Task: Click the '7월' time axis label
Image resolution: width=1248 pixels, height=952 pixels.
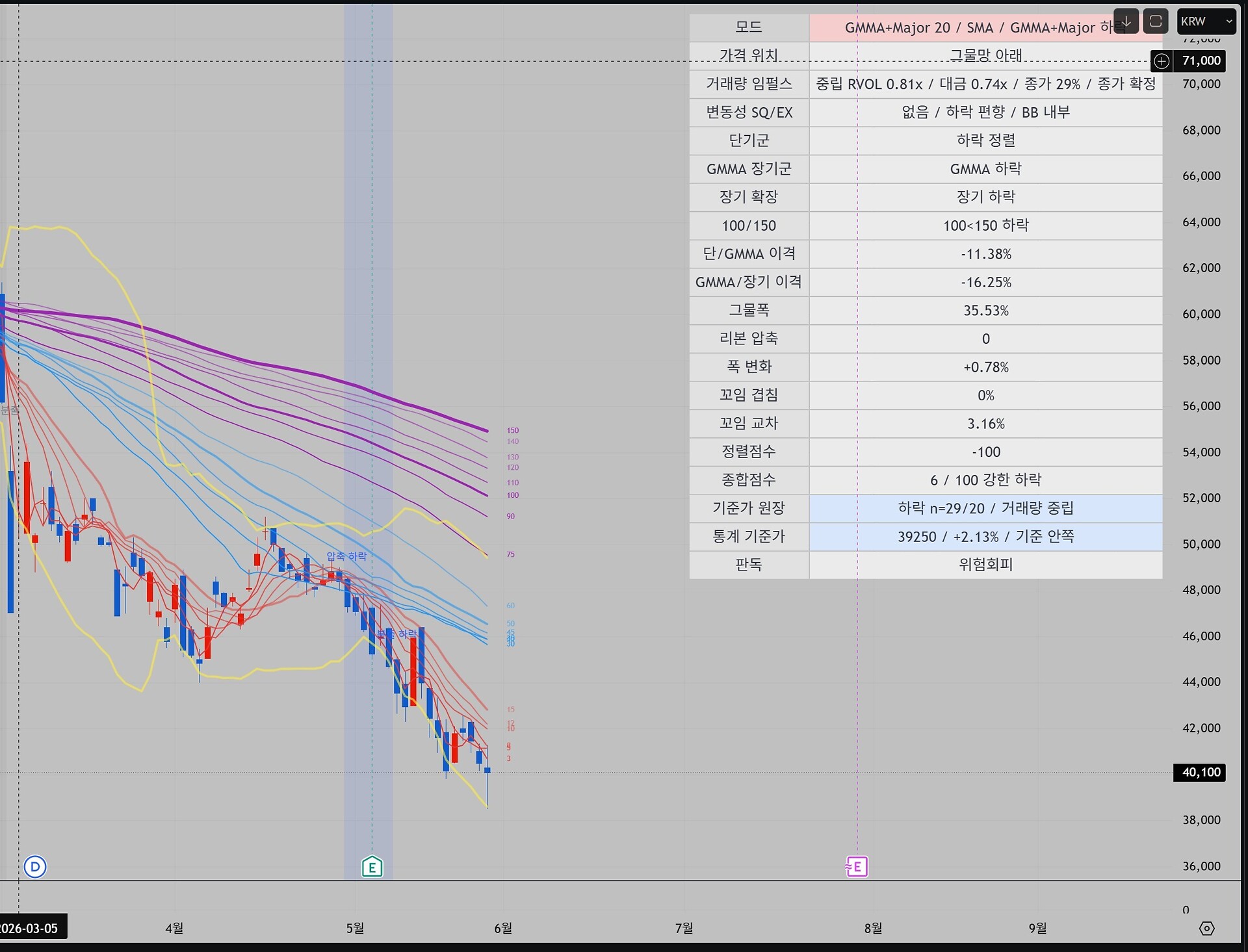Action: 684,928
